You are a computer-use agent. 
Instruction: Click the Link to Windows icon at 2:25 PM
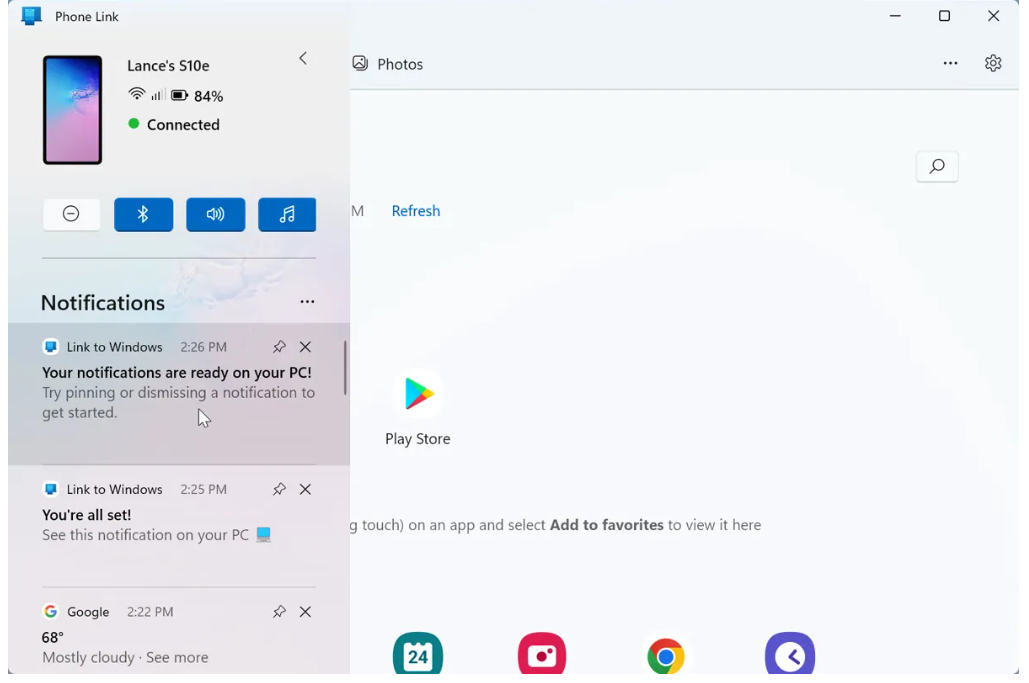pyautogui.click(x=51, y=489)
